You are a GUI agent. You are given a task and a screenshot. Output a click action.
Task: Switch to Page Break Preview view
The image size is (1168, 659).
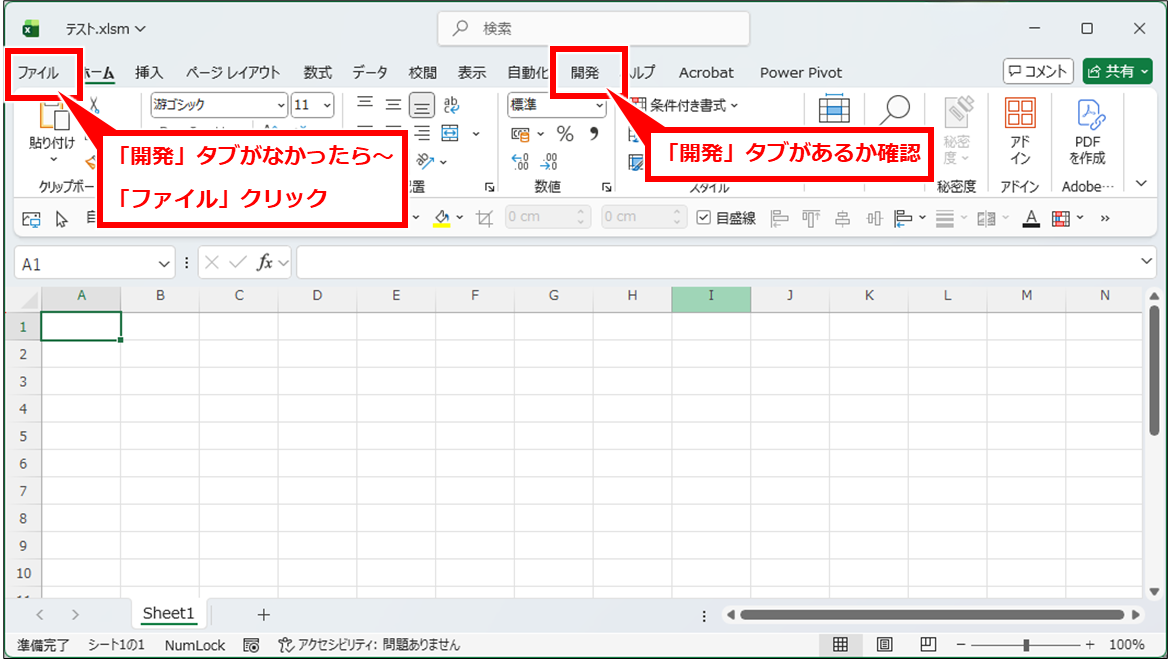pos(927,645)
